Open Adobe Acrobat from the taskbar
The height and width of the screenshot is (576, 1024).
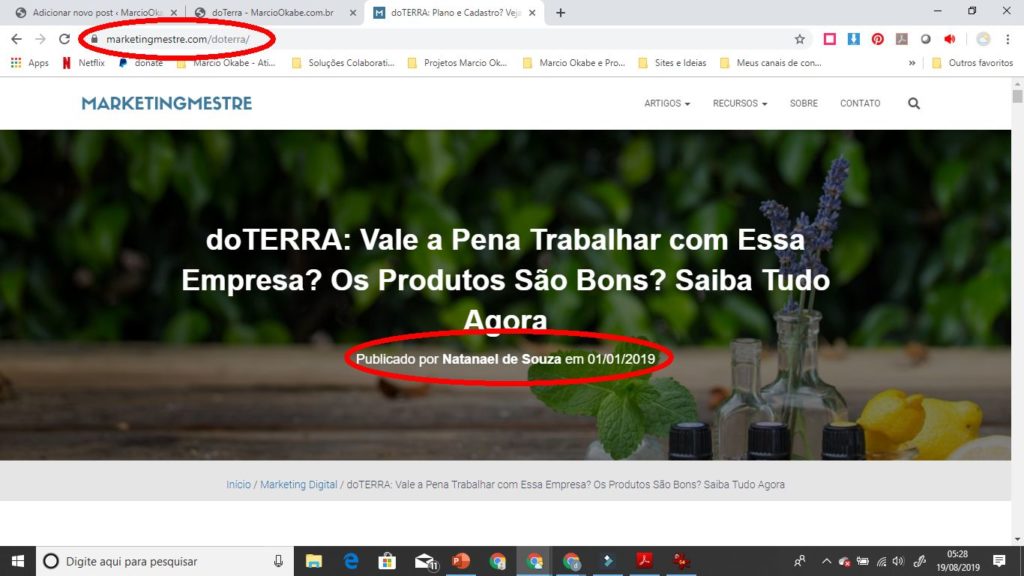tap(645, 561)
